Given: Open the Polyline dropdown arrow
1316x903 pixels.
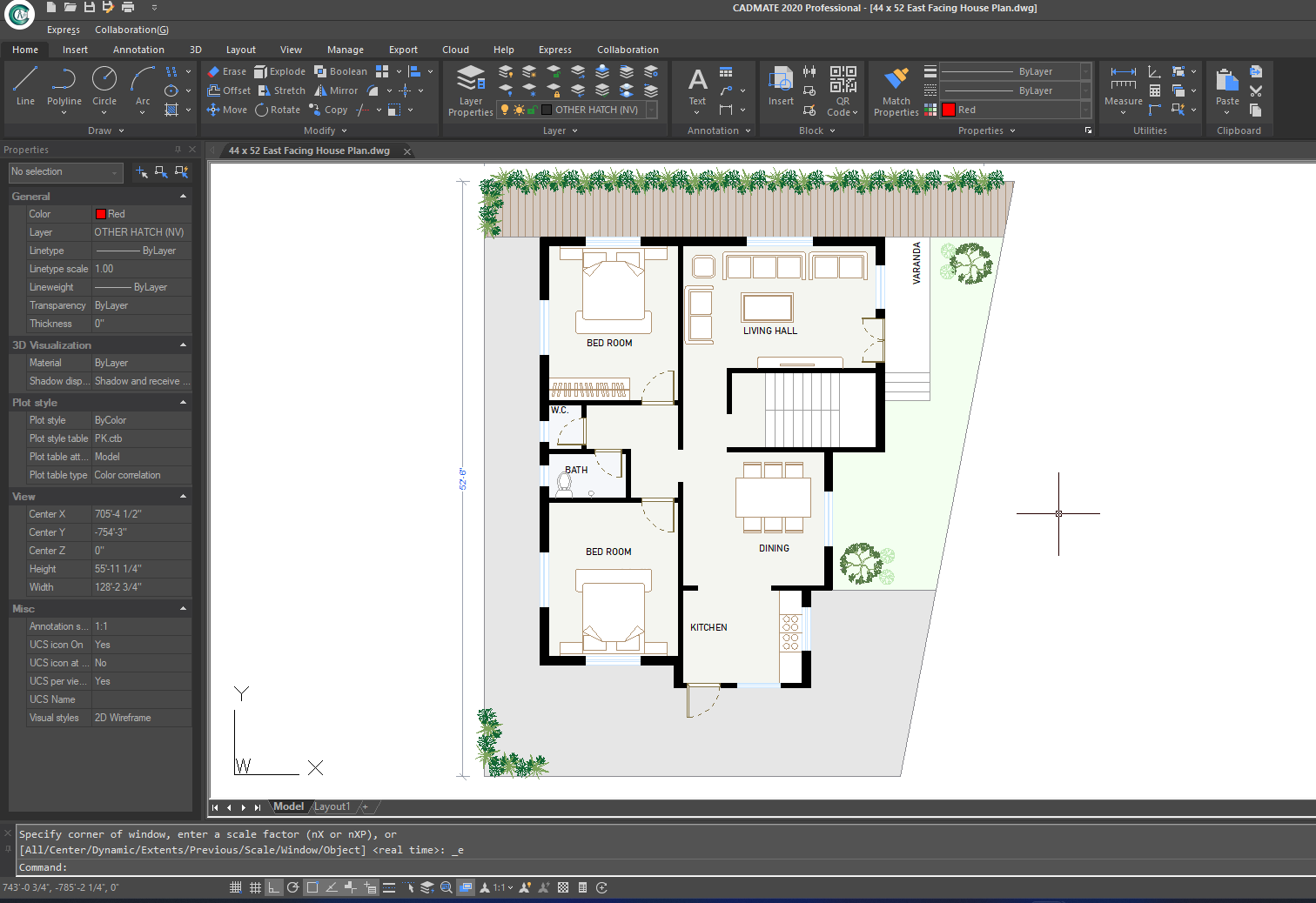Looking at the screenshot, I should pos(64,113).
